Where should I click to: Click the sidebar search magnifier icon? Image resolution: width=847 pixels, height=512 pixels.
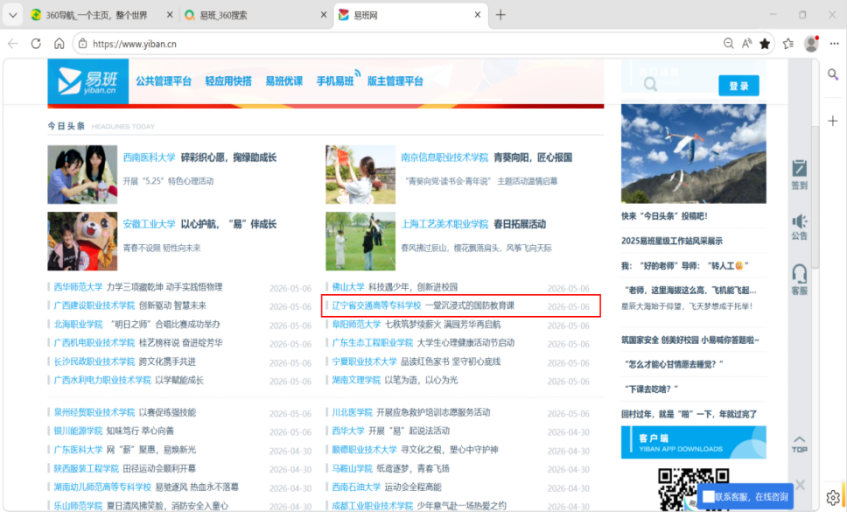tap(833, 75)
